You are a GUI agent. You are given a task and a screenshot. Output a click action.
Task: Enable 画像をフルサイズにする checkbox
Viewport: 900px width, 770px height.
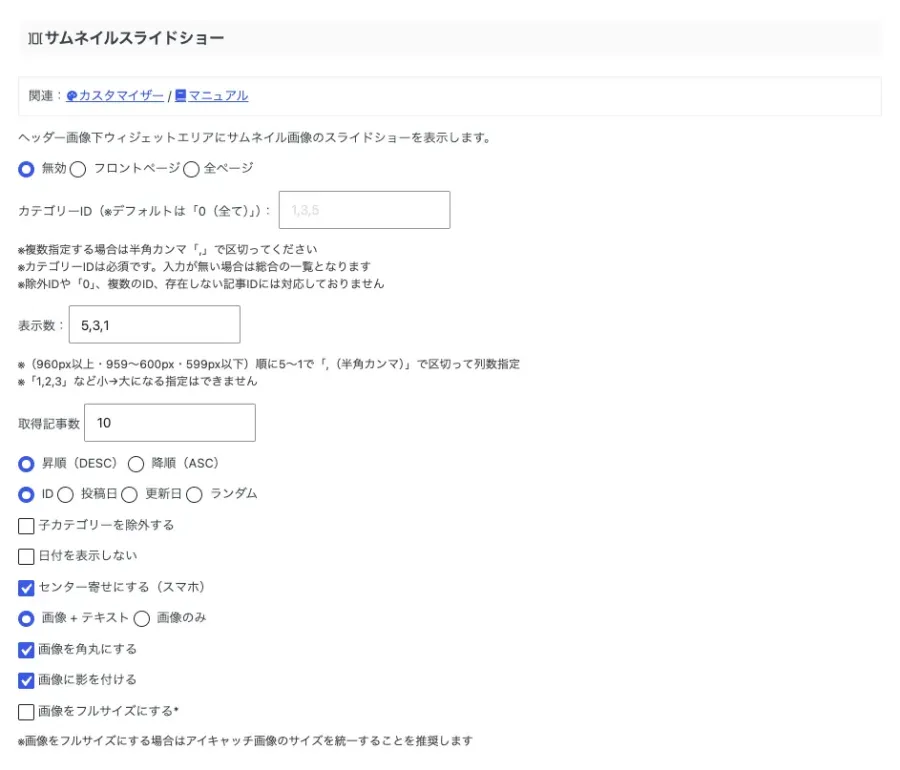[26, 711]
